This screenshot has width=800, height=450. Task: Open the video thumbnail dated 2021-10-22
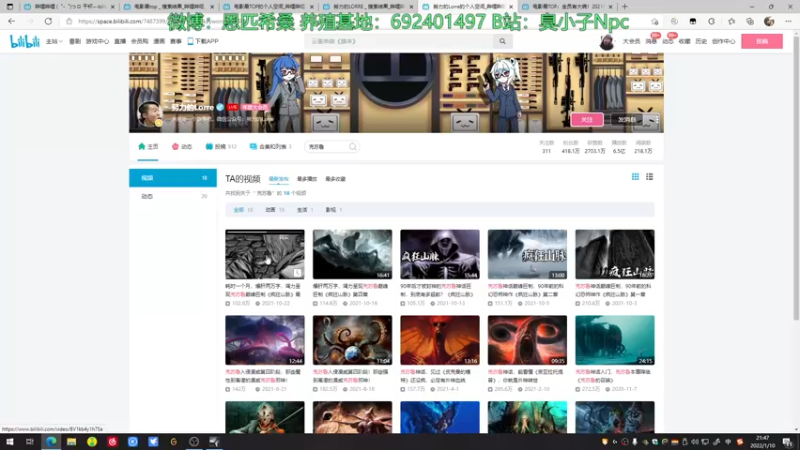265,254
